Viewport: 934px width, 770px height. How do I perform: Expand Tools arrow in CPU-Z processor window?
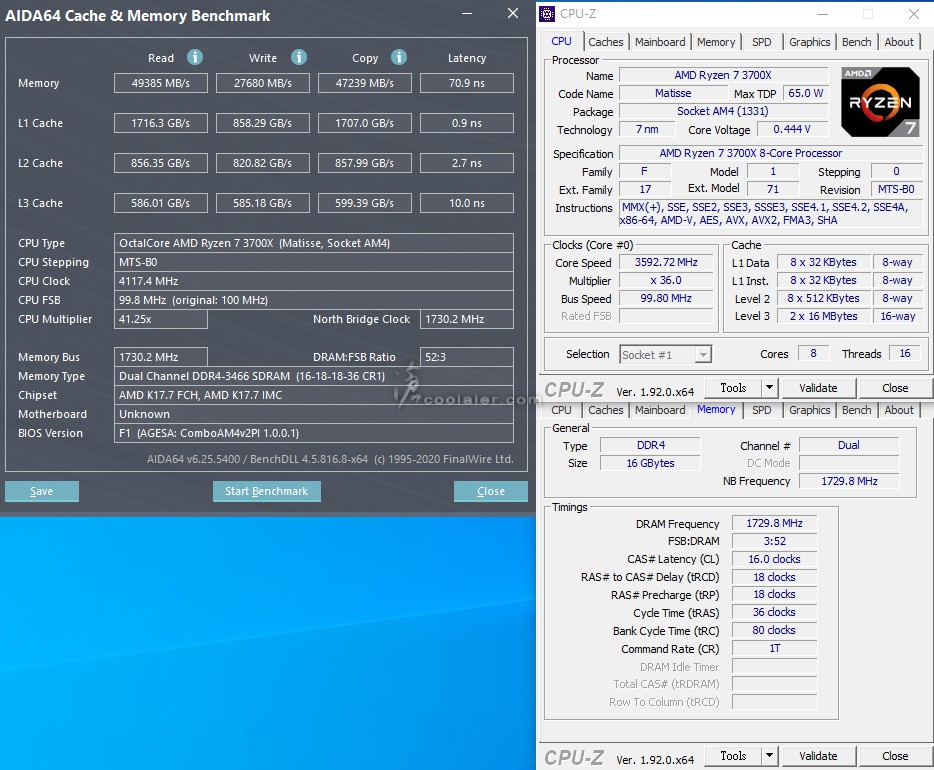770,388
